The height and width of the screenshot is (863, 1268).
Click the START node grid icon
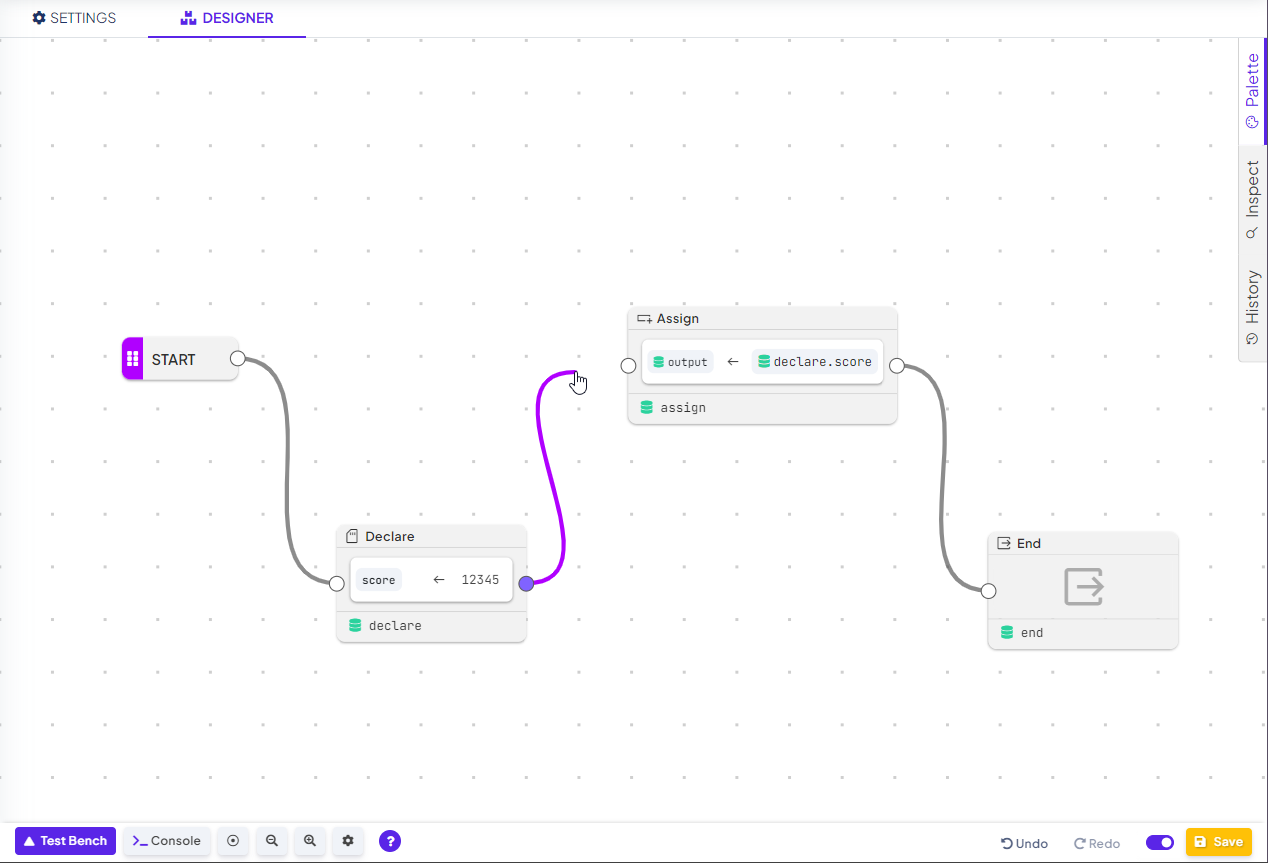click(x=132, y=359)
